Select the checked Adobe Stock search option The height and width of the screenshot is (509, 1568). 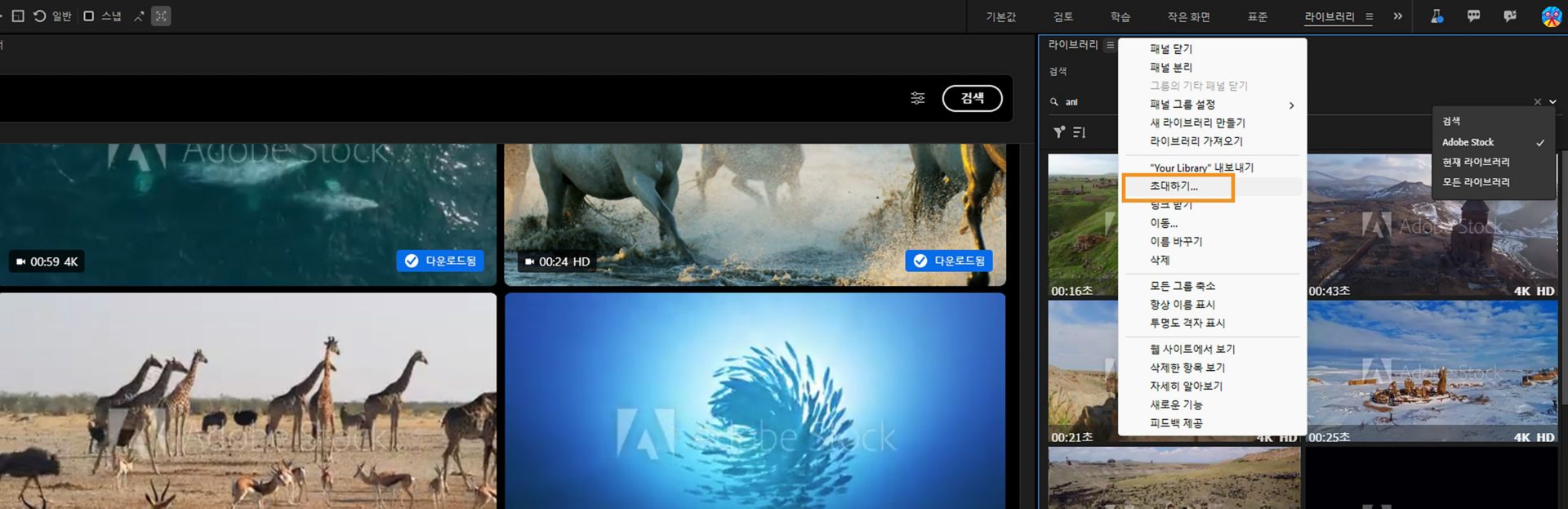click(1493, 142)
